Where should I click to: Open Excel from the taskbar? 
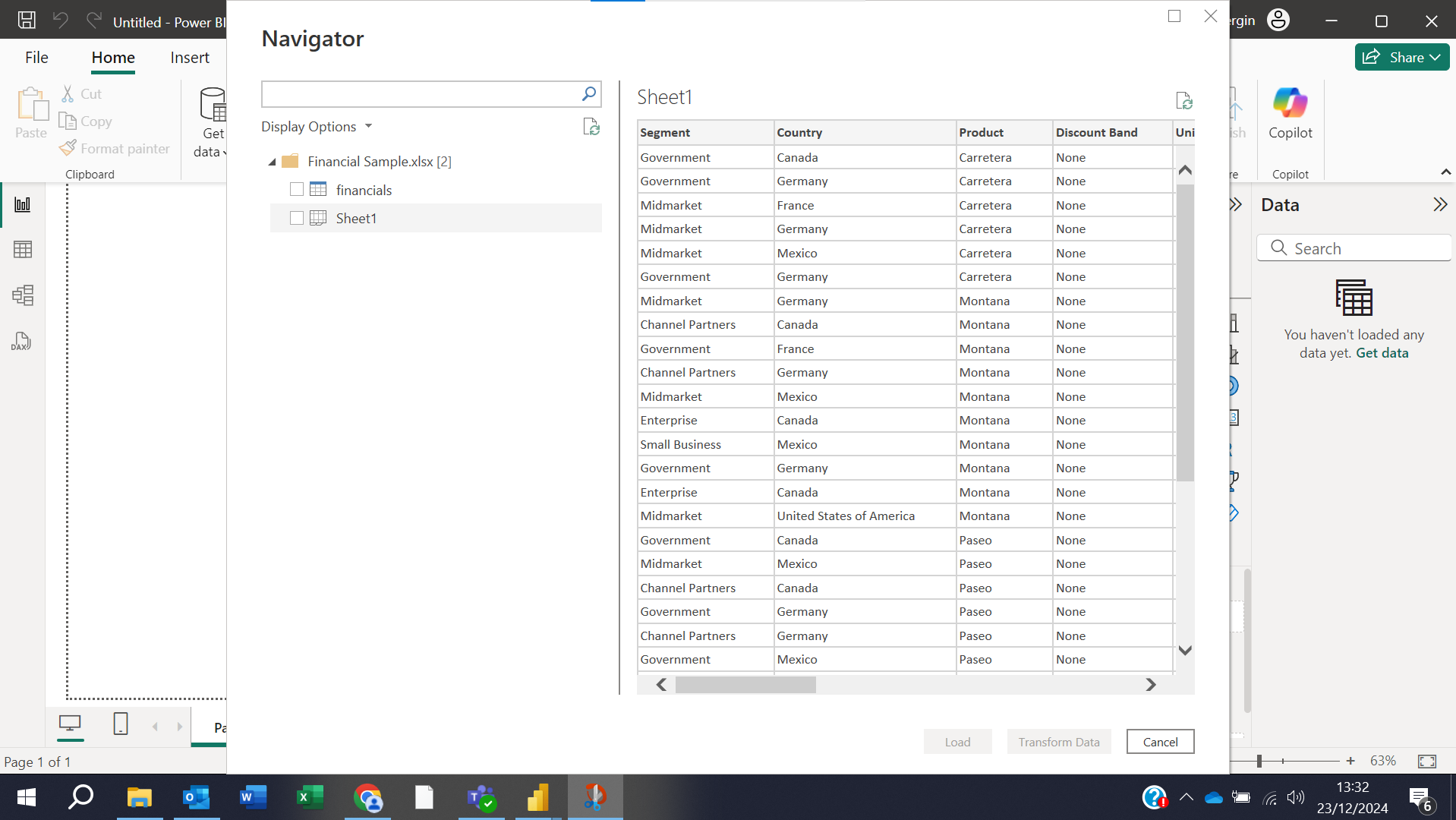310,797
